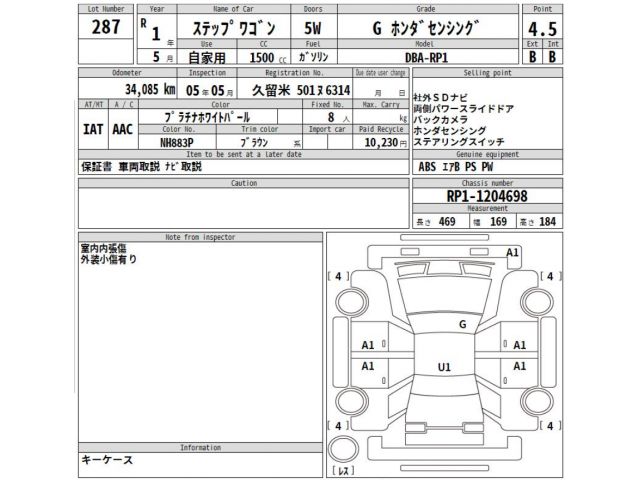Select the G mark on the windshield
Image resolution: width=640 pixels, height=480 pixels.
[x=462, y=324]
